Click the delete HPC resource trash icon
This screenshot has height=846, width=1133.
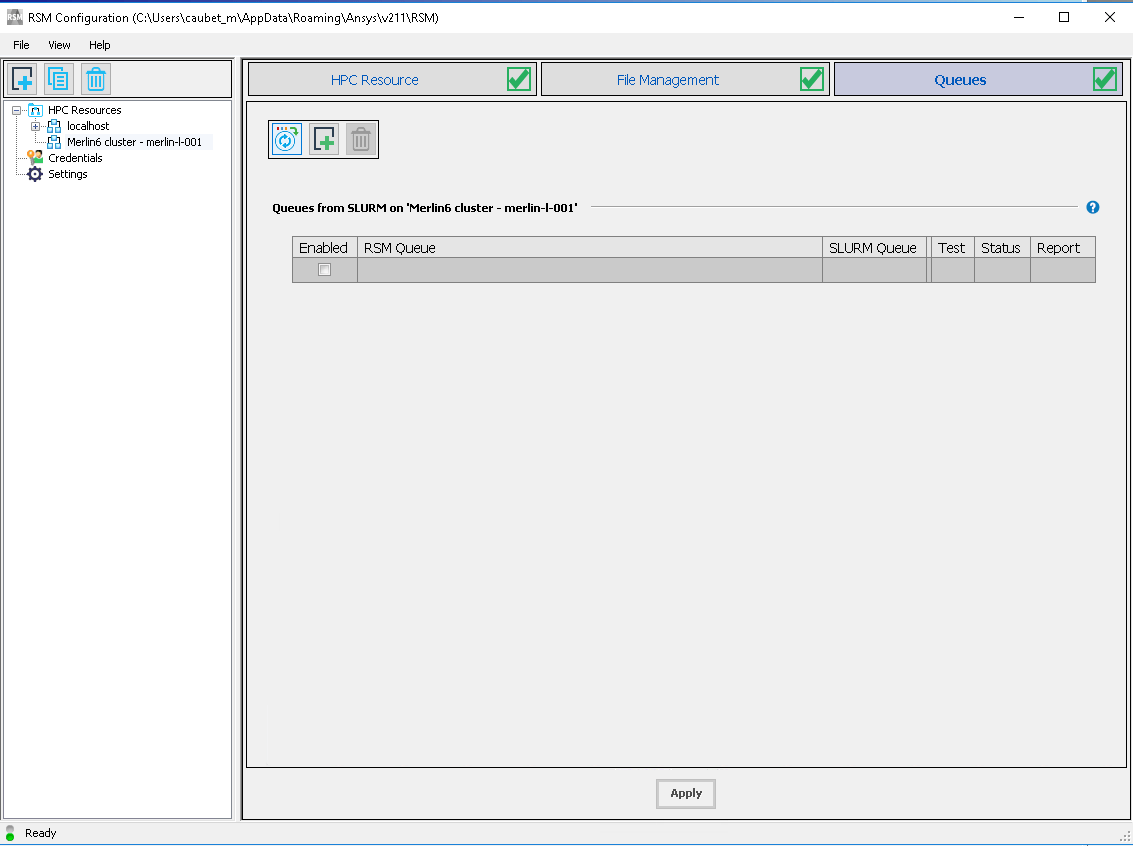click(x=95, y=79)
